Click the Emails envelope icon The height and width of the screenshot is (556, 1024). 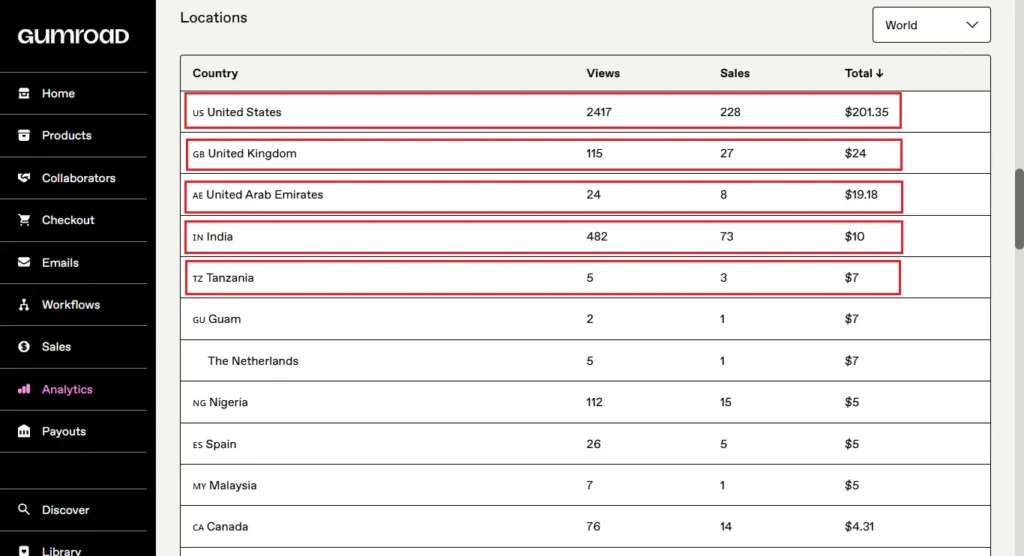(x=24, y=262)
